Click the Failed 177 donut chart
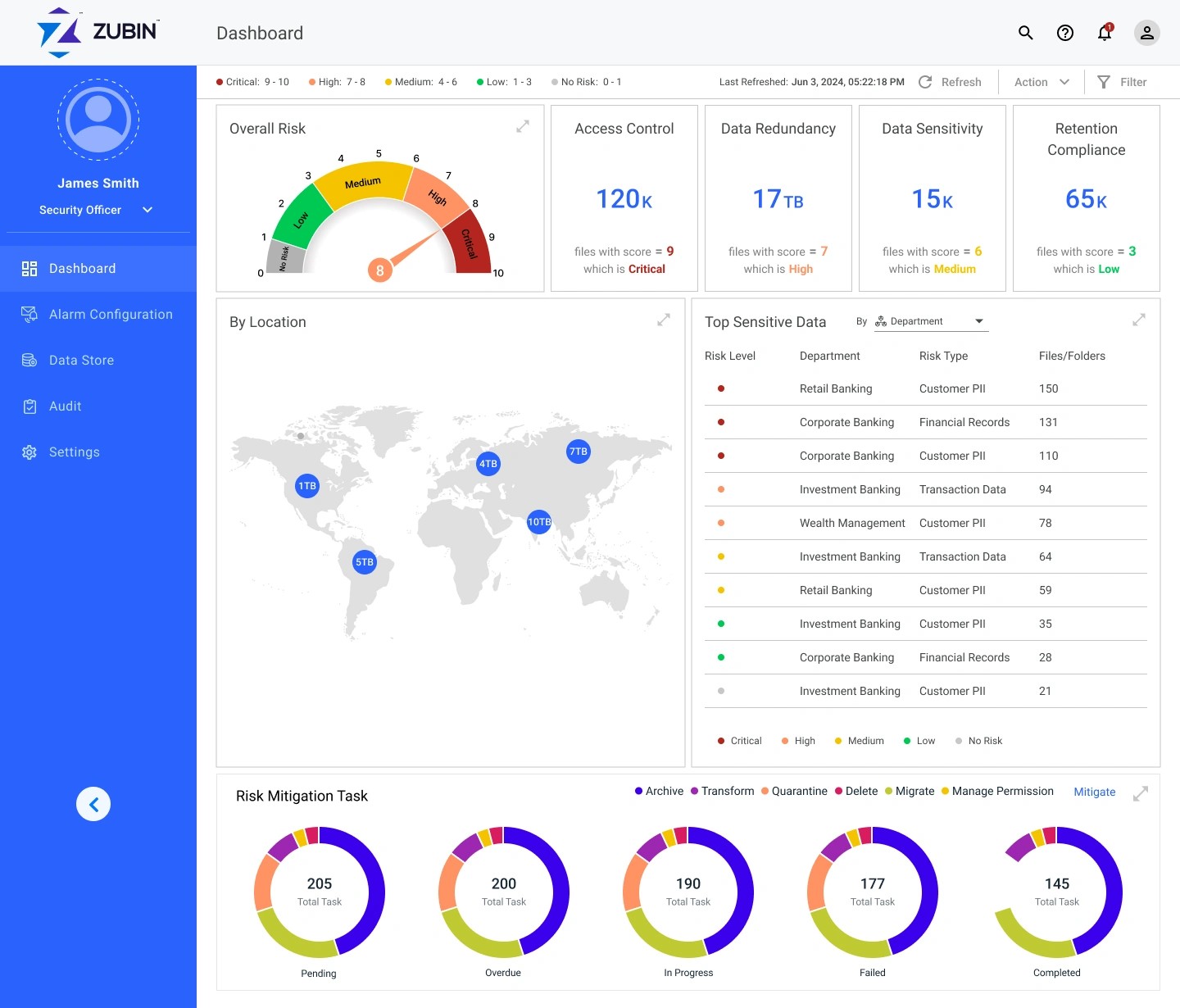1180x1008 pixels. (873, 892)
